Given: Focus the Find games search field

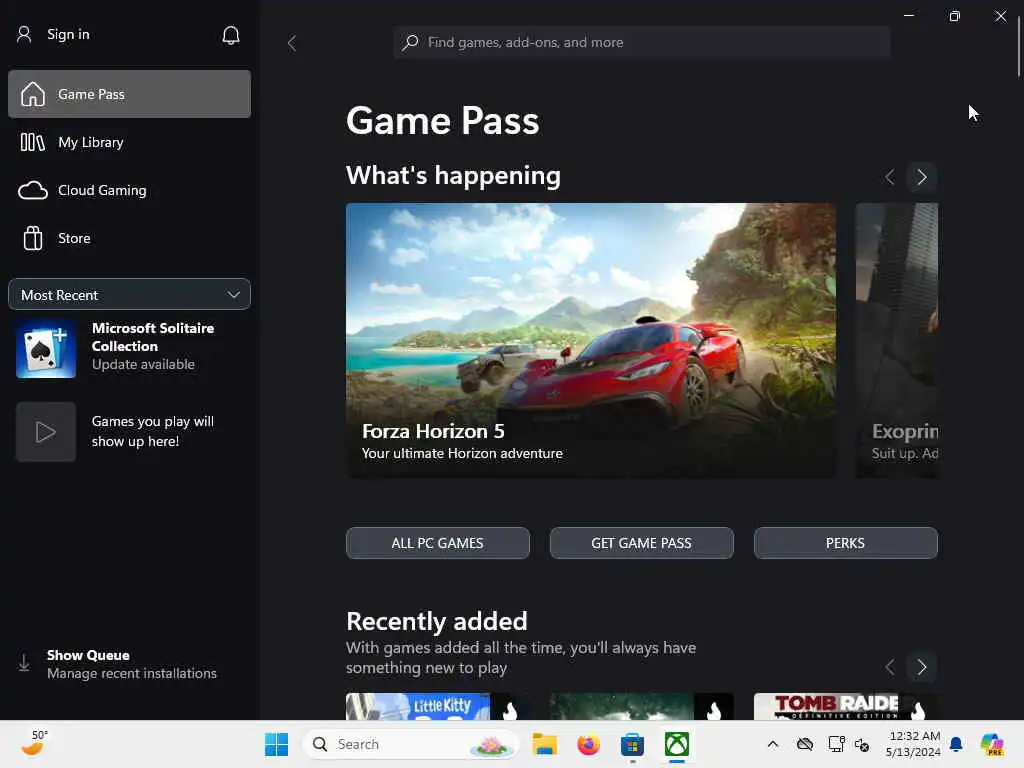Looking at the screenshot, I should pos(641,42).
